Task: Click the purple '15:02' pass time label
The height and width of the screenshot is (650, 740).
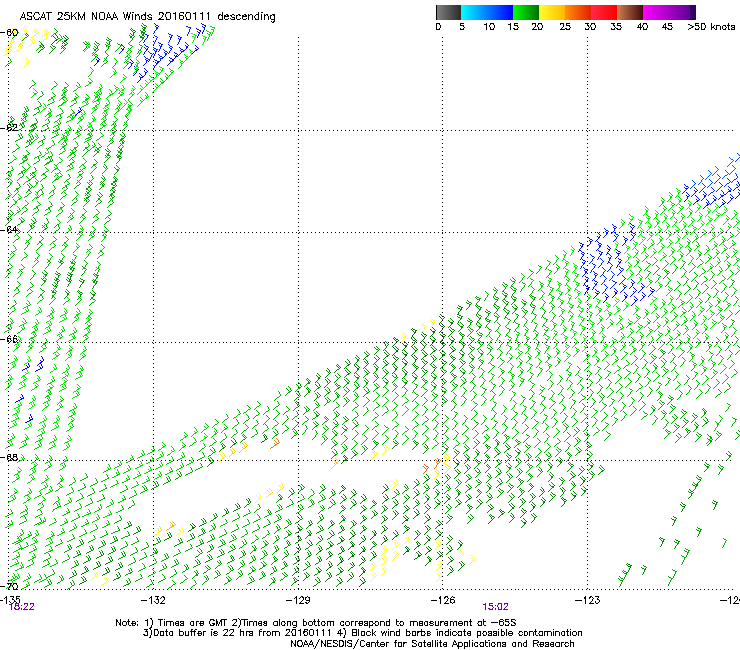Action: 496,607
